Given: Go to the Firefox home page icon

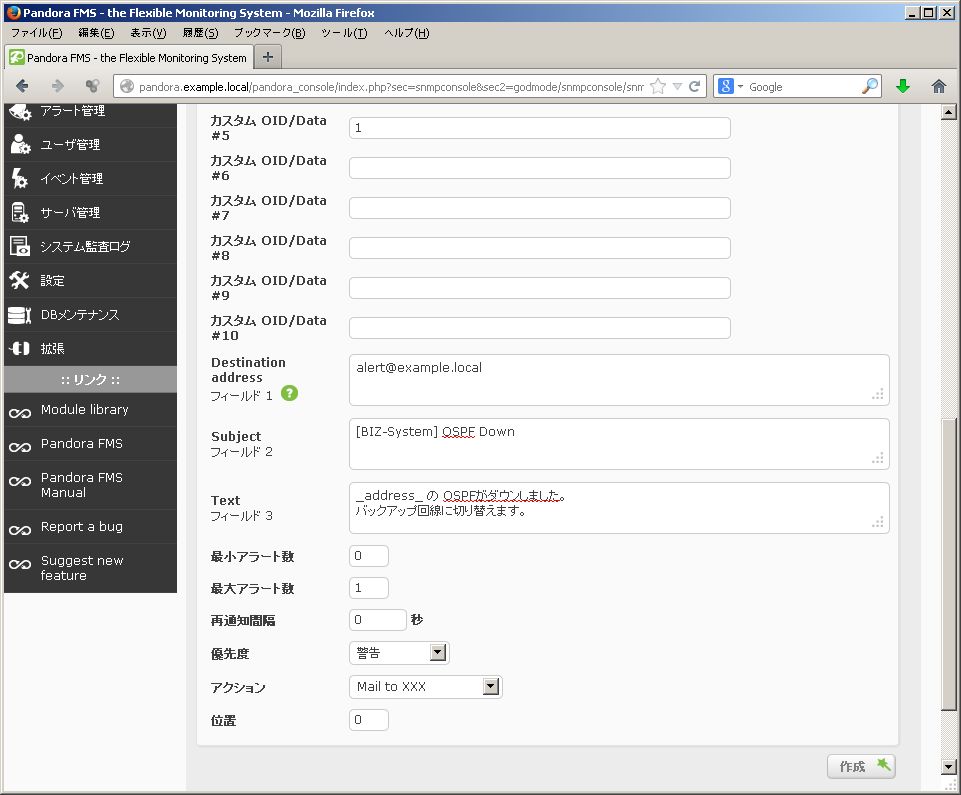Looking at the screenshot, I should pos(938,86).
